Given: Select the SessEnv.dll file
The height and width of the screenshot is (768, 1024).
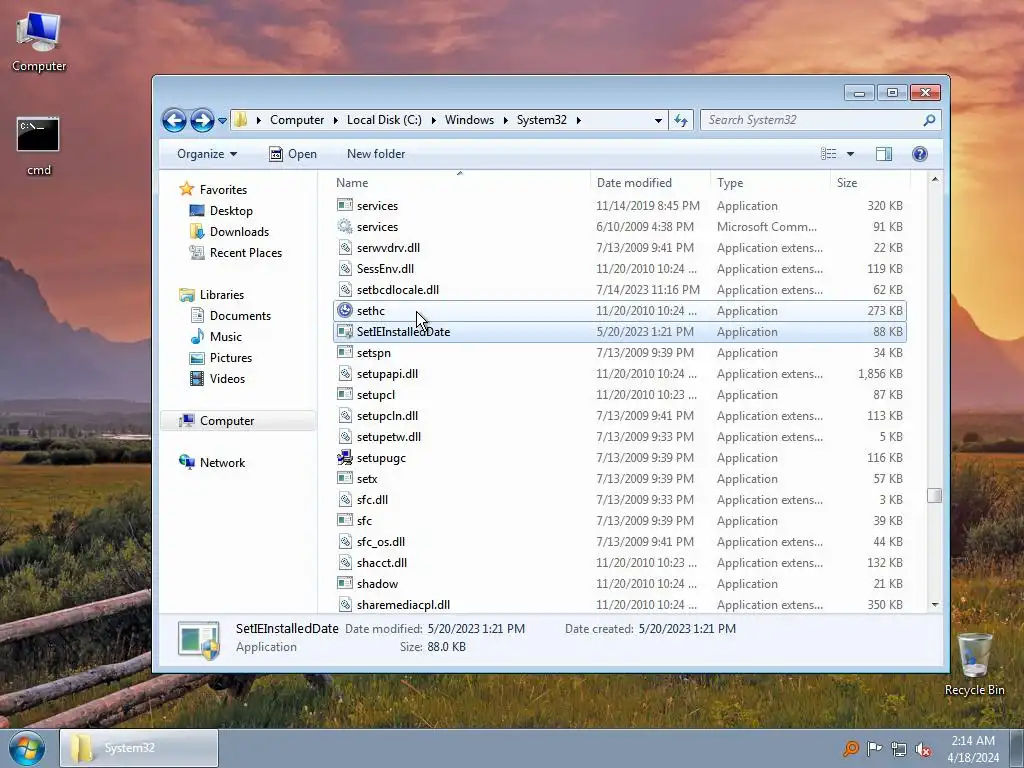Looking at the screenshot, I should (385, 269).
